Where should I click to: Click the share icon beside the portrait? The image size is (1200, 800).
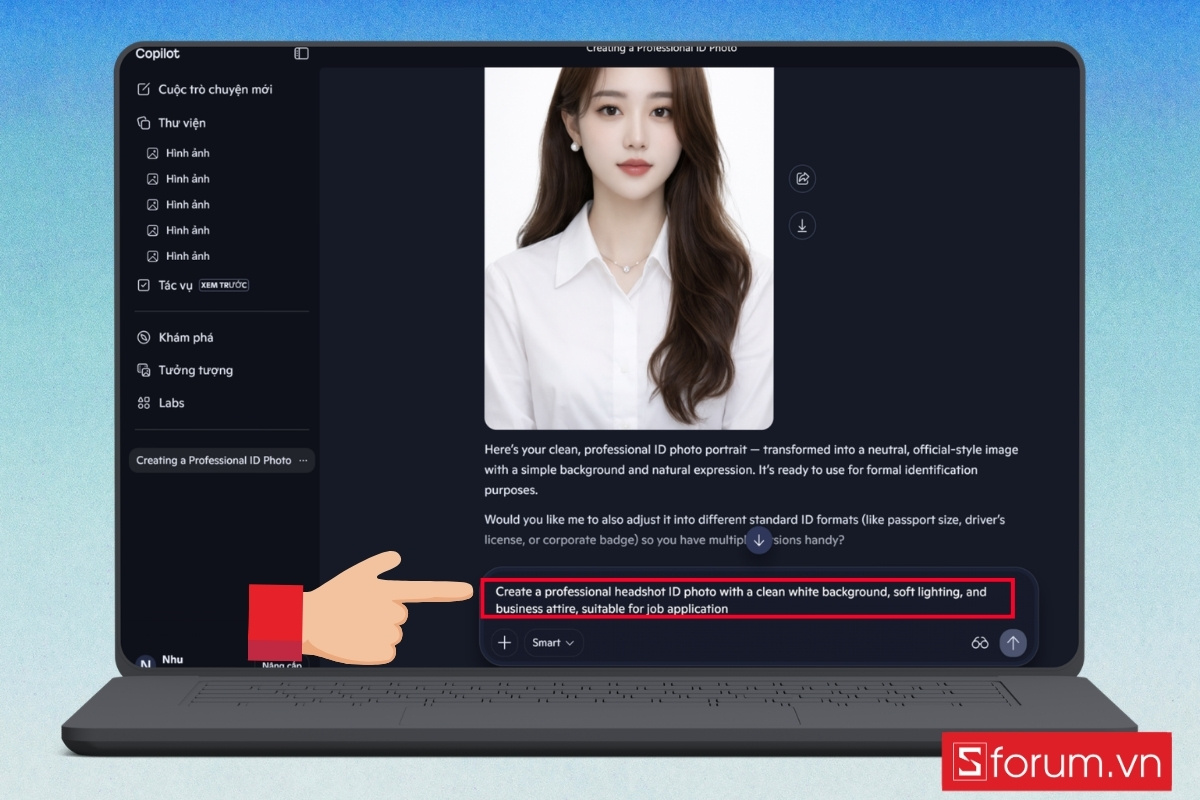(802, 179)
